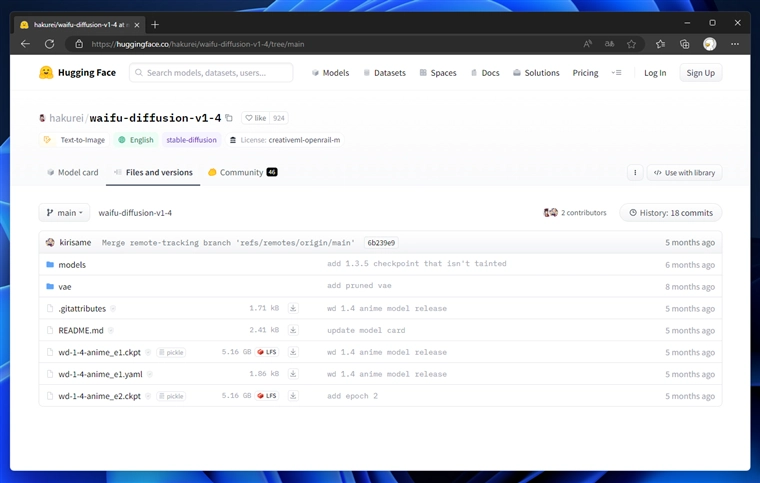Viewport: 760px width, 483px height.
Task: Click the Hugging Face logo
Action: click(78, 73)
